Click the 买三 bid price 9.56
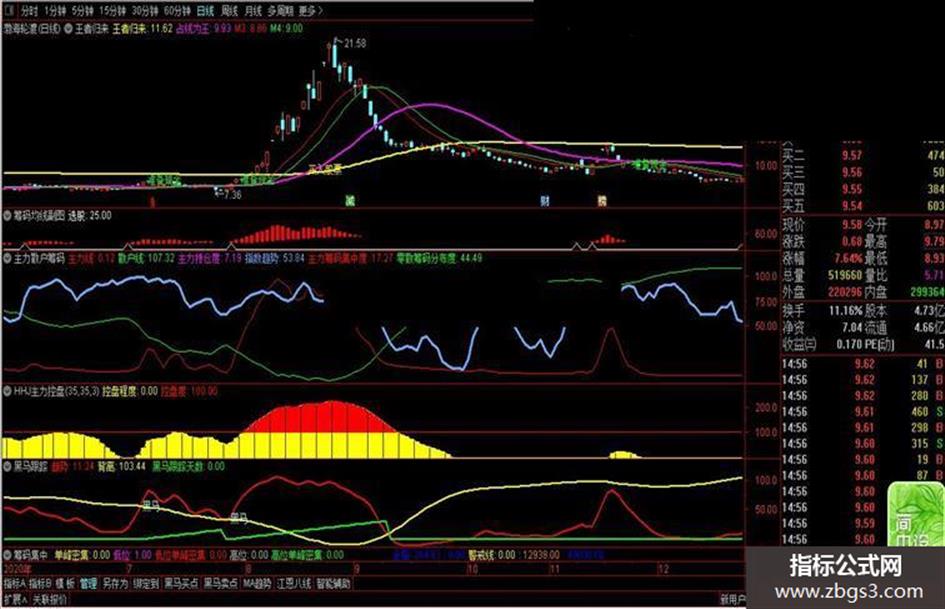 coord(852,172)
